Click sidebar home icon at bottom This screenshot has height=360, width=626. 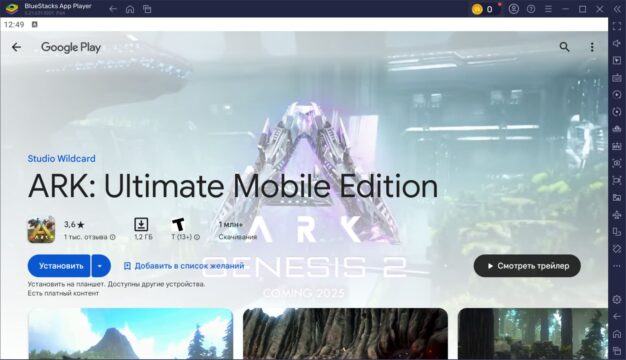pos(617,334)
